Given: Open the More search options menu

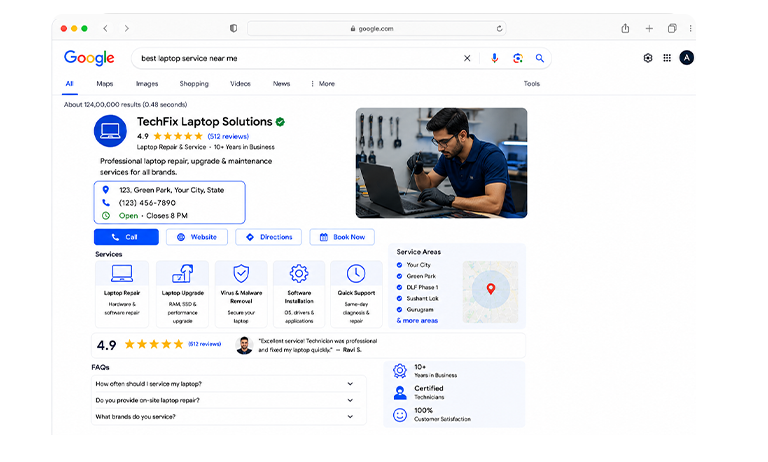Looking at the screenshot, I should (323, 84).
